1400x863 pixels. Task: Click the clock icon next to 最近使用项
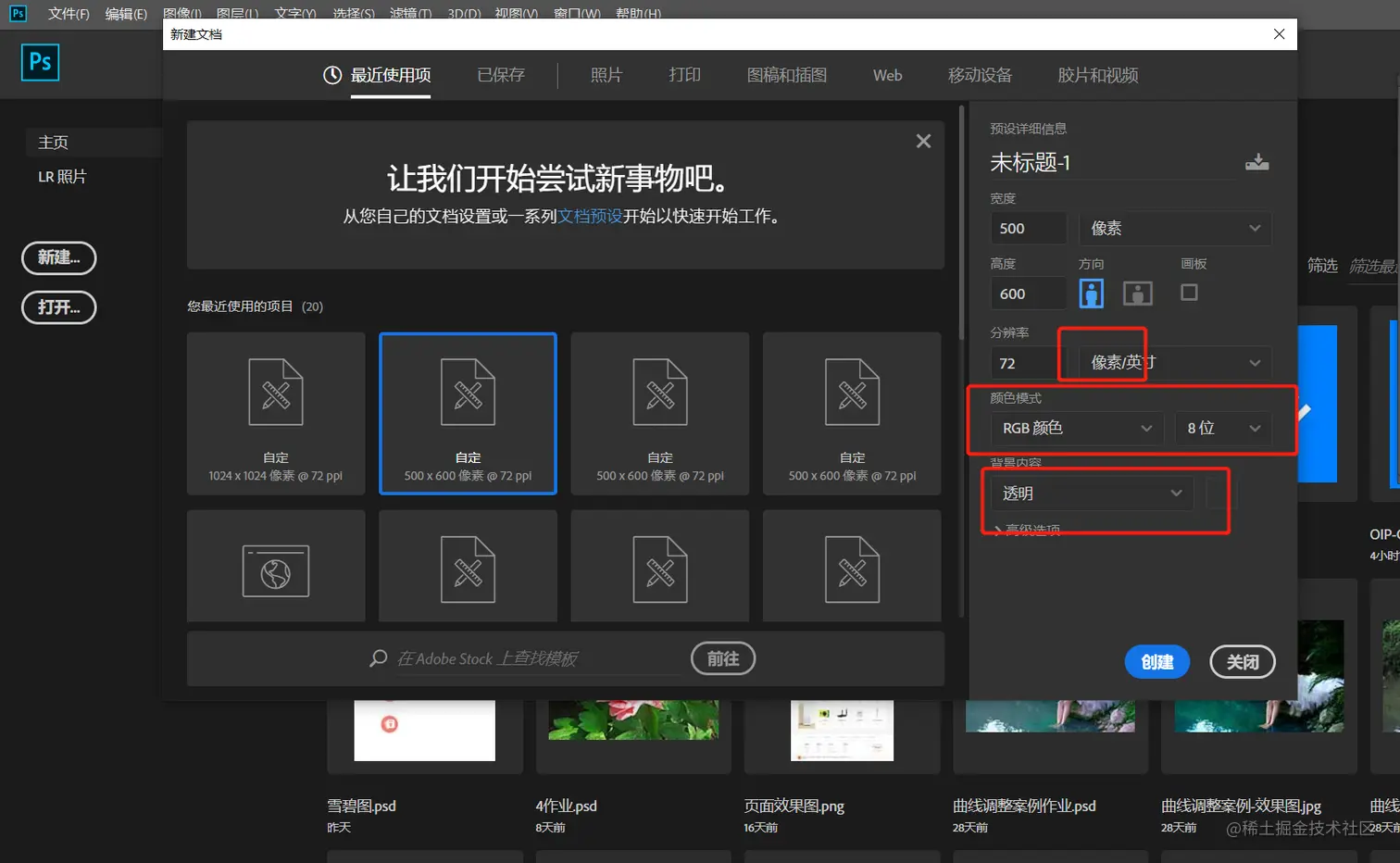331,75
